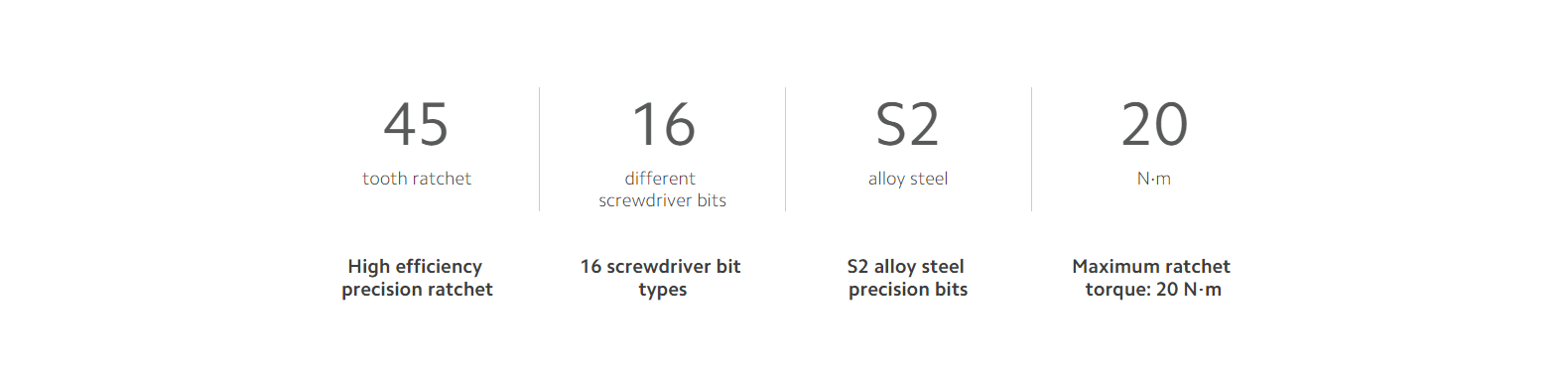Click the word "different" under 16
Screen dimensions: 1568x375
point(660,179)
